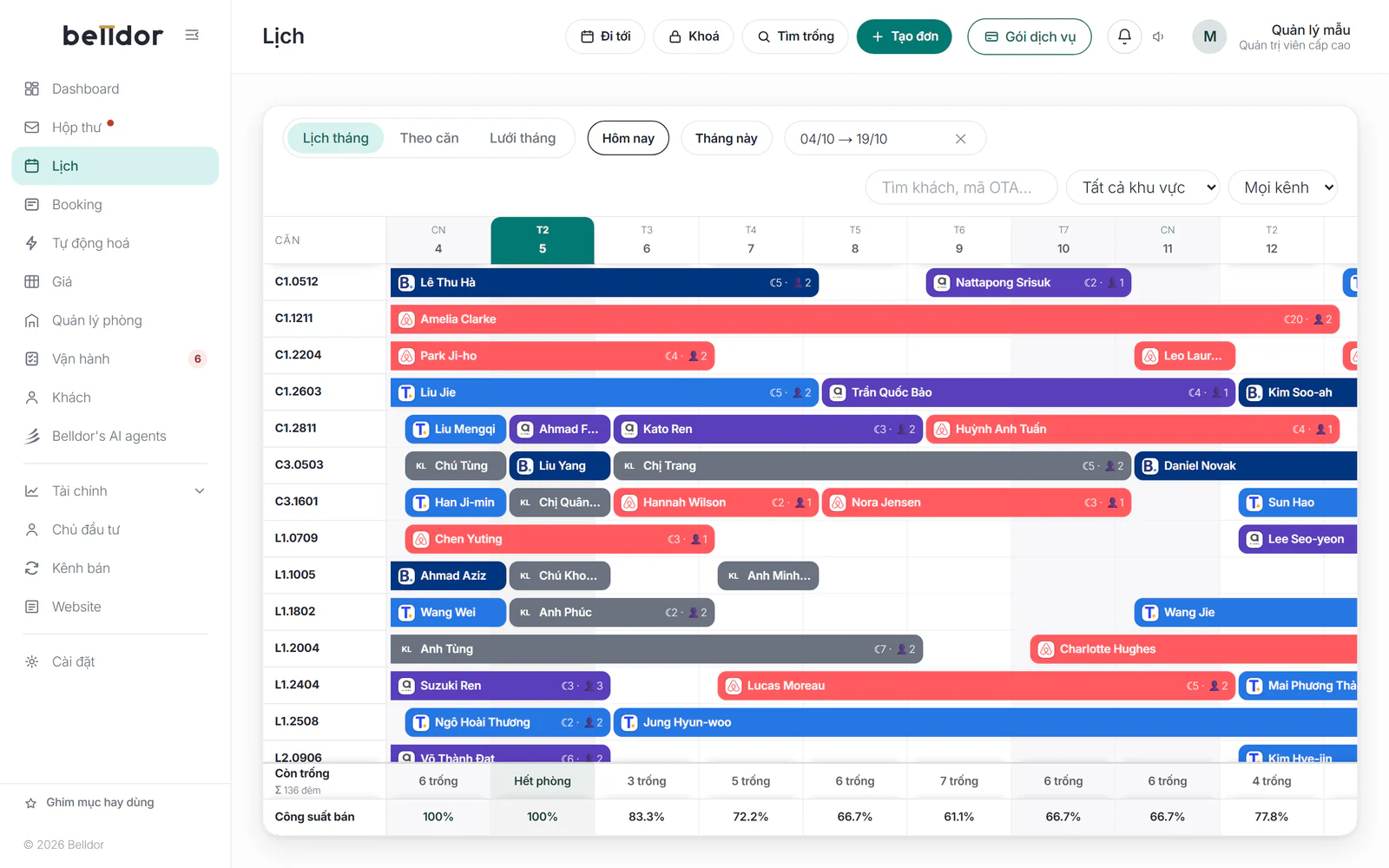Open Tự động hoá lightning icon
The height and width of the screenshot is (868, 1389).
(32, 243)
